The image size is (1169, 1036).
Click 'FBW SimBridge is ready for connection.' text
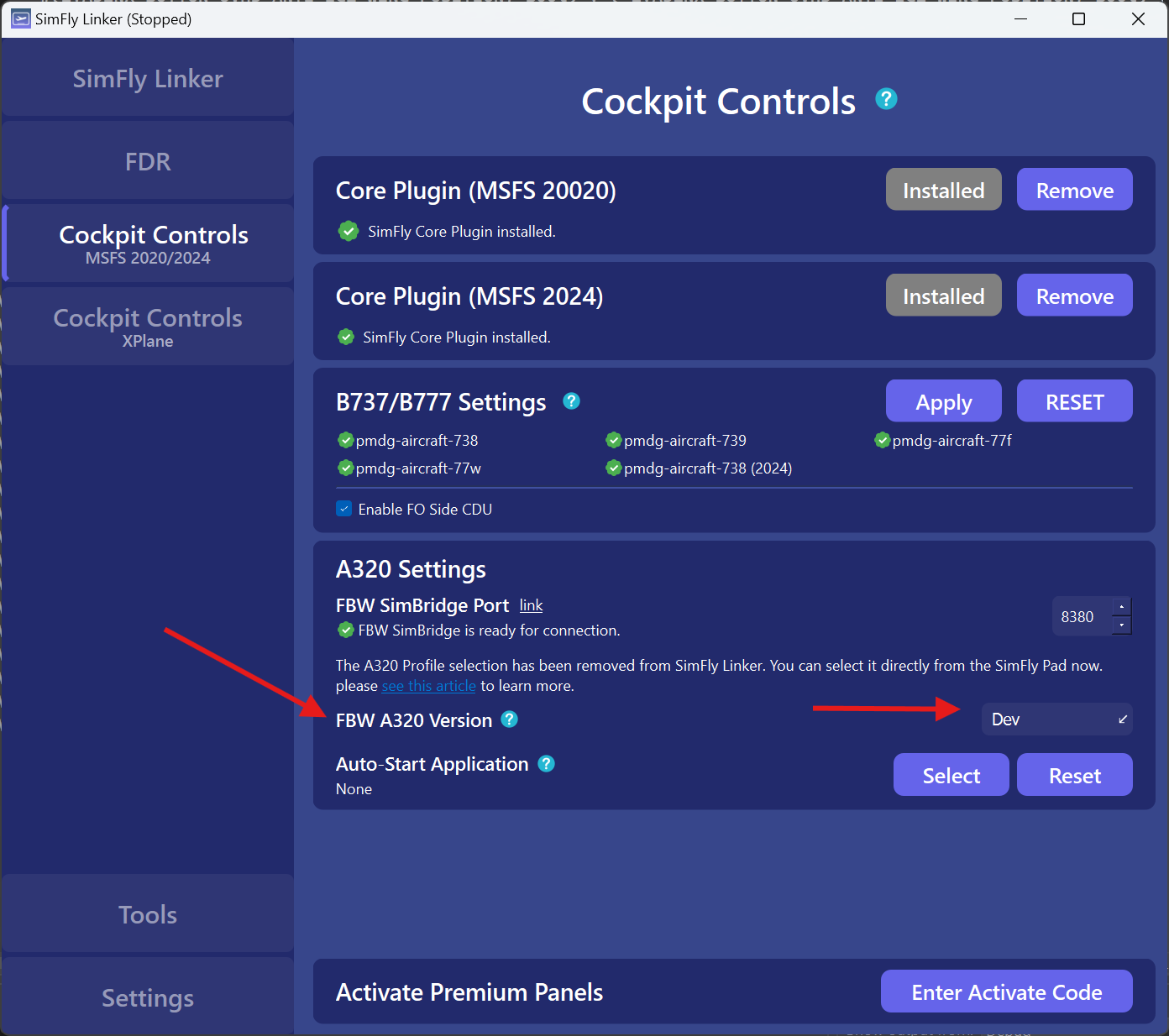[490, 630]
